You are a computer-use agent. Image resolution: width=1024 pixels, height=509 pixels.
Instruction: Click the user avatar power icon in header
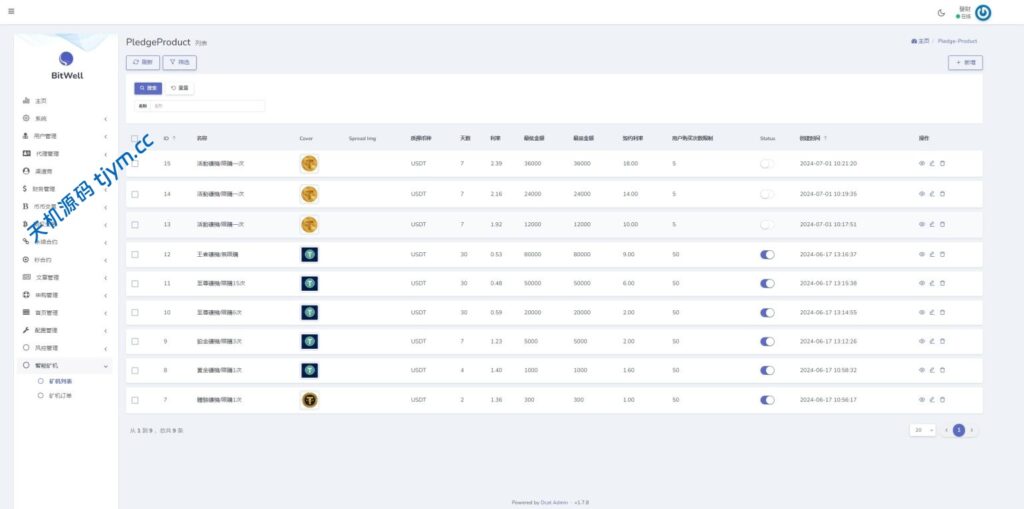coord(983,13)
